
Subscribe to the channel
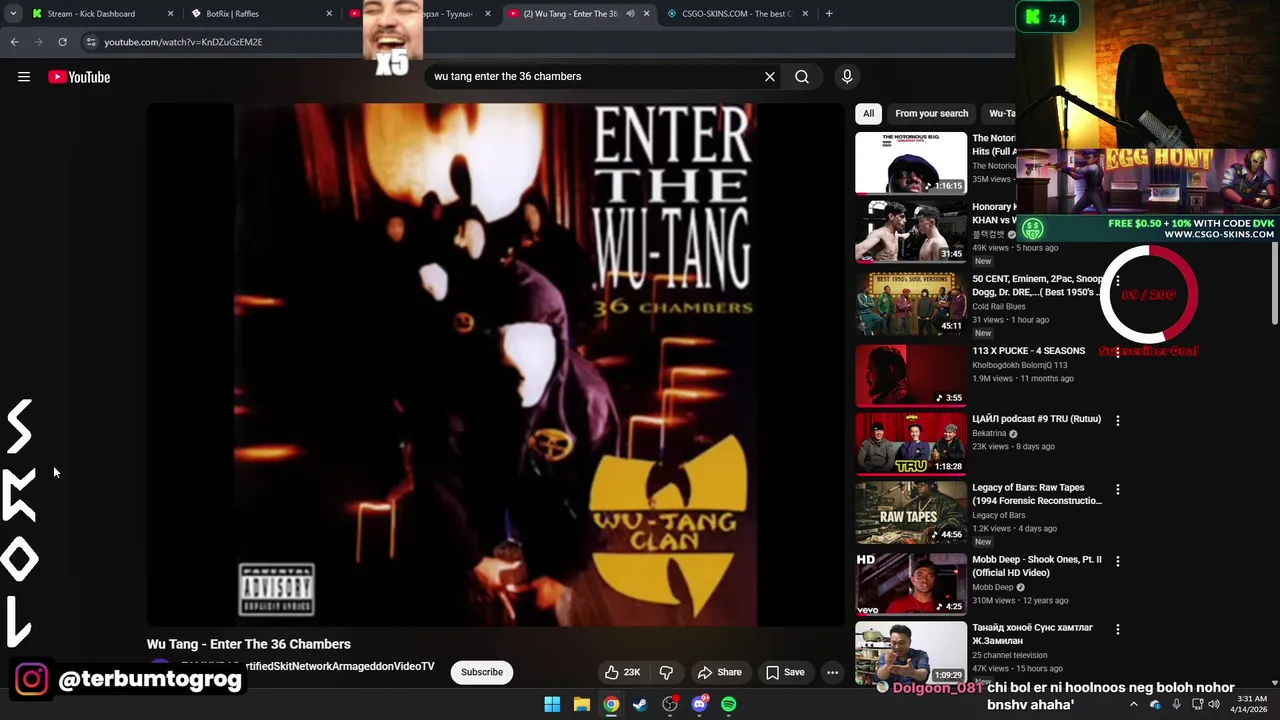coord(482,672)
